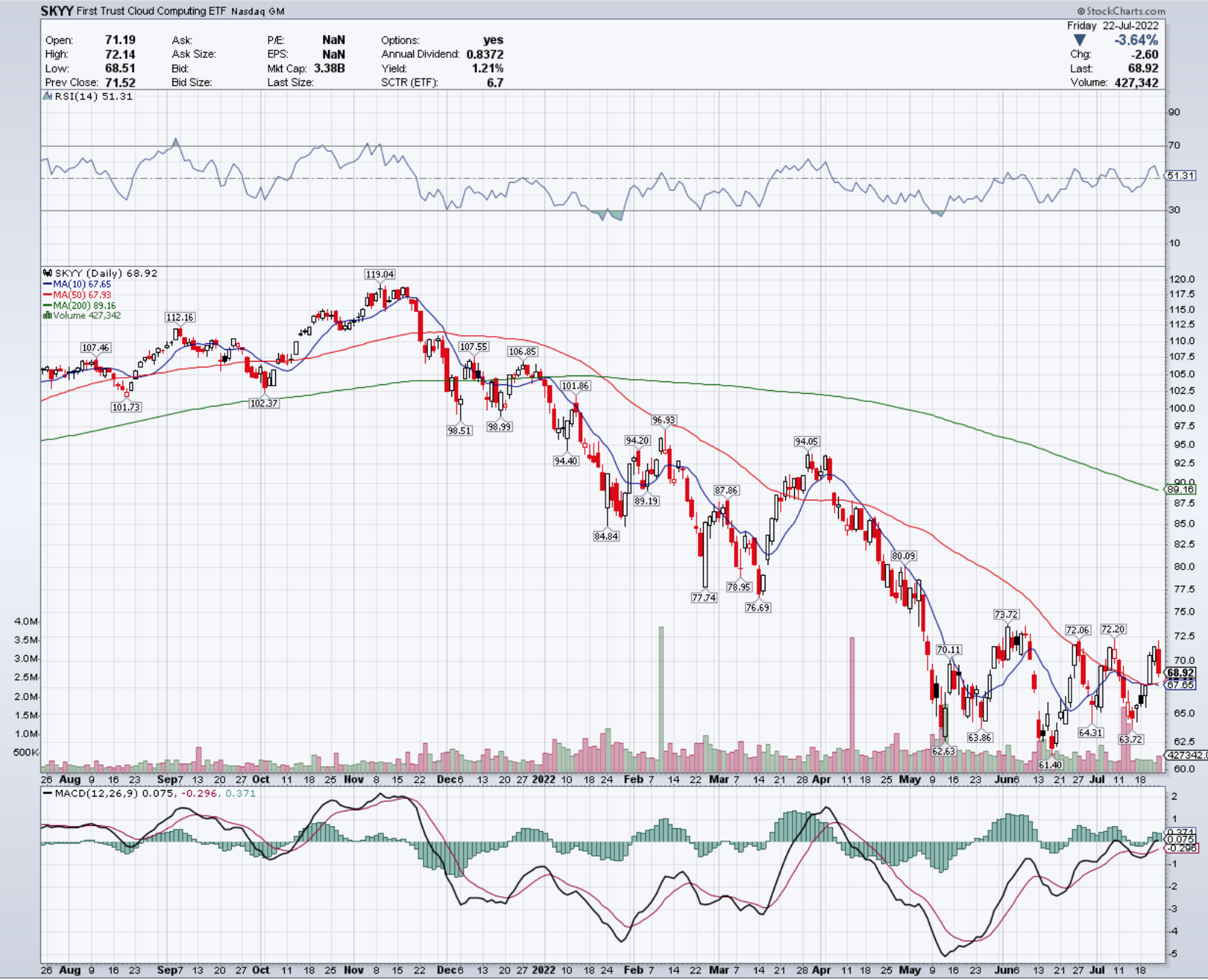The image size is (1208, 980).
Task: Click the 107.55 price label
Action: [x=473, y=347]
